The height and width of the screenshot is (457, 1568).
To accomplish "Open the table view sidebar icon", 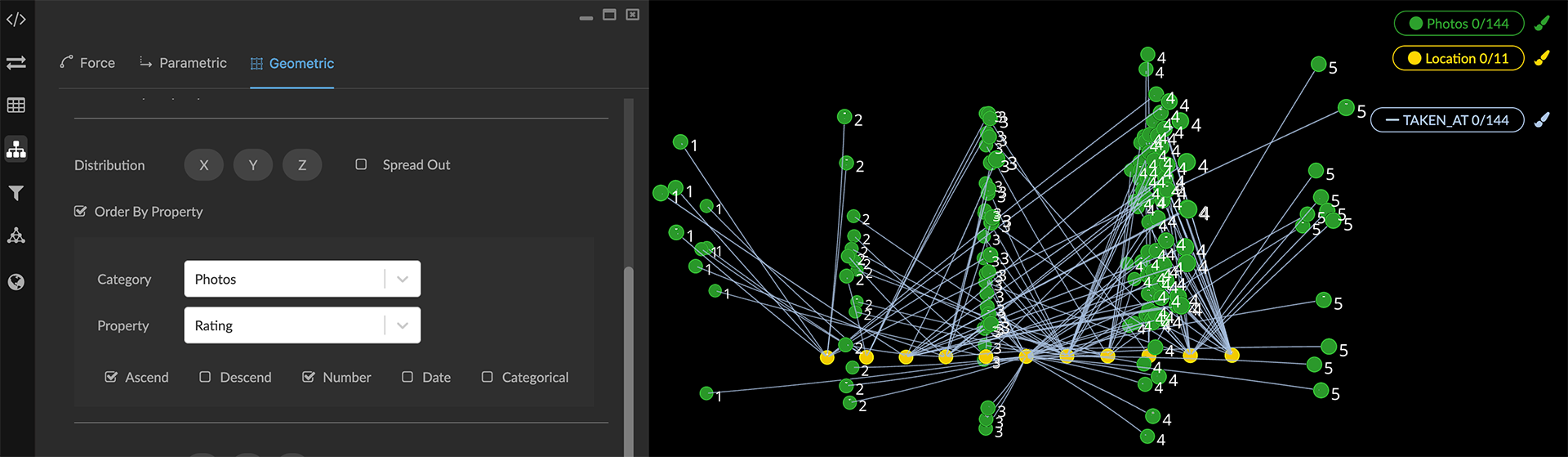I will [16, 105].
